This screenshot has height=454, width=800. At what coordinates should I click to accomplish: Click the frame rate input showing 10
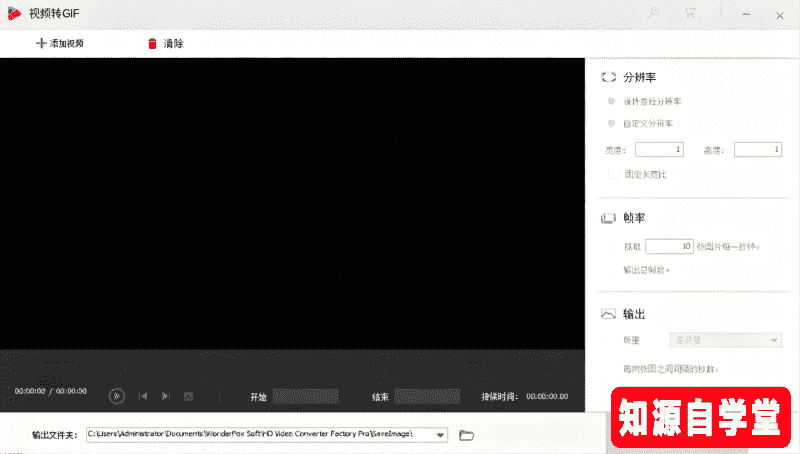click(x=669, y=246)
